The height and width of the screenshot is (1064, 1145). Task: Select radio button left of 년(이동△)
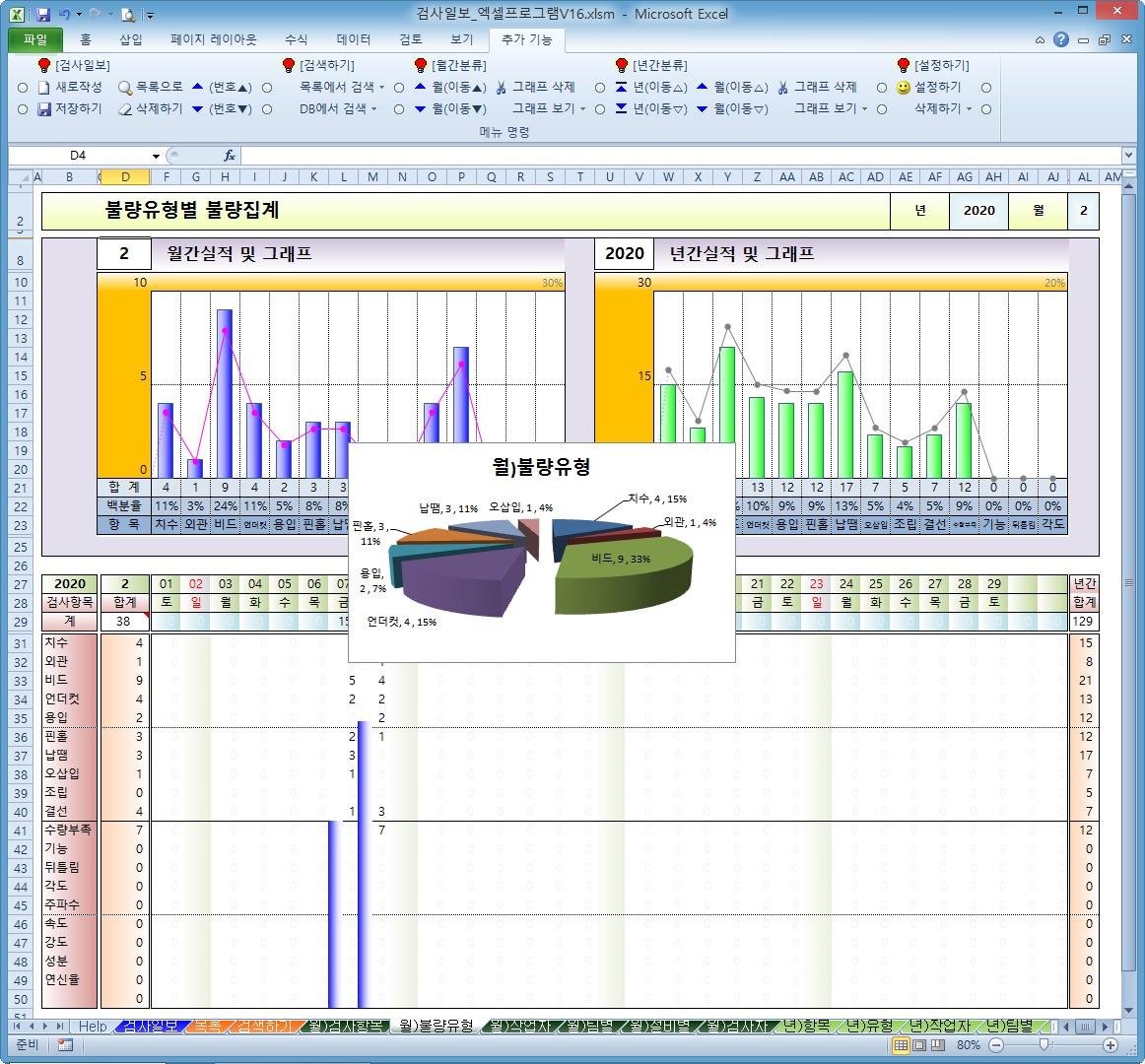click(x=600, y=88)
